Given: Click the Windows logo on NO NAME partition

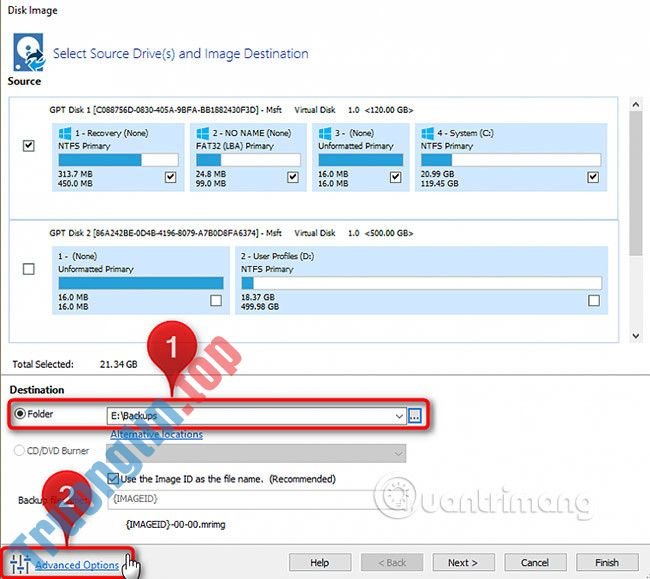Looking at the screenshot, I should (x=202, y=133).
